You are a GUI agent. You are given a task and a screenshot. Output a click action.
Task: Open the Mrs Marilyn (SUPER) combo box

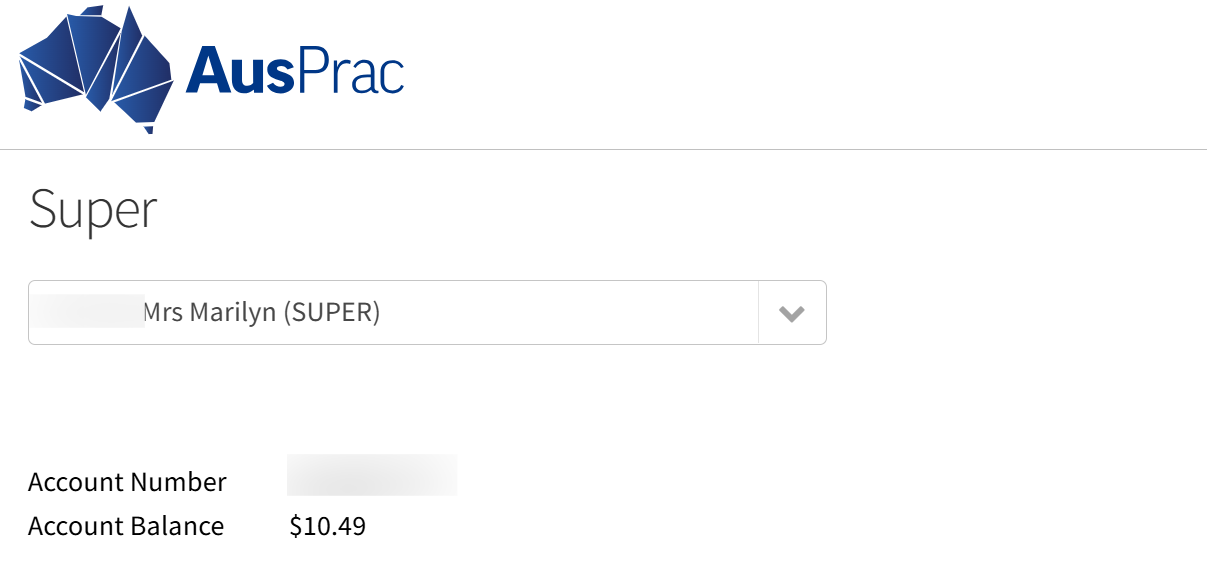(400, 313)
